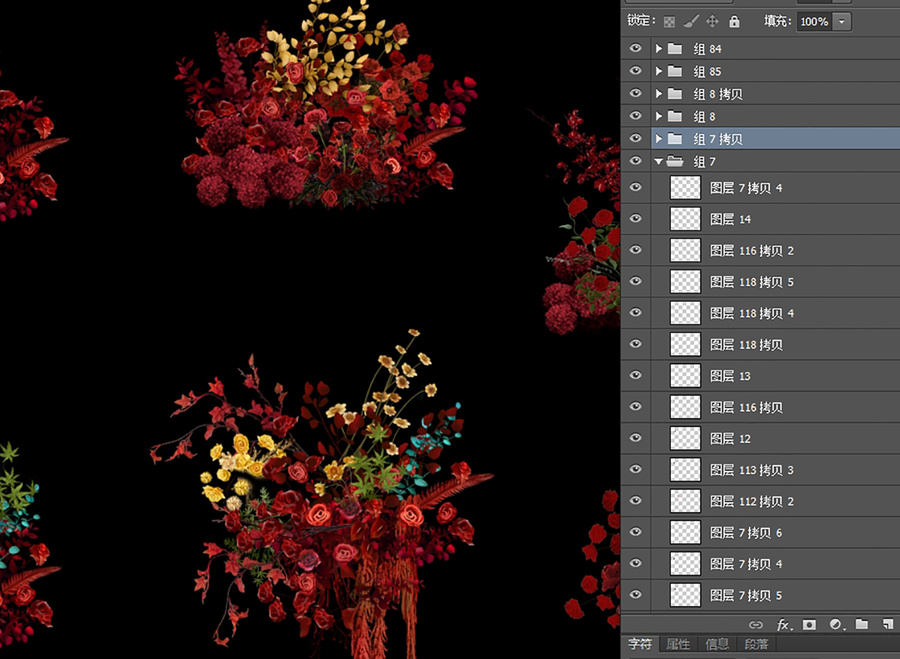Hide the selected 组 7 拷贝 group
Screen dimensions: 900x659
[x=635, y=138]
